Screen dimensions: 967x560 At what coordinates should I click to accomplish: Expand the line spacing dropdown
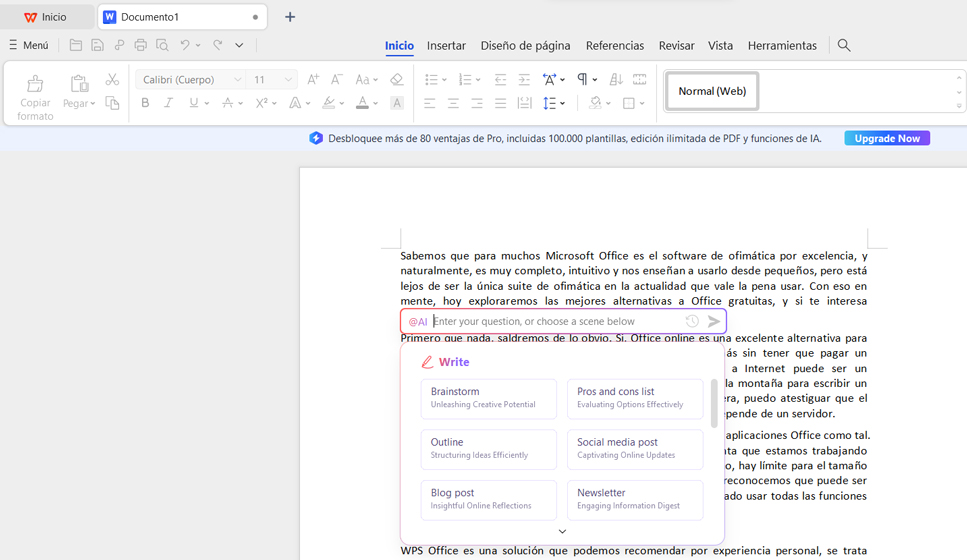pos(562,104)
